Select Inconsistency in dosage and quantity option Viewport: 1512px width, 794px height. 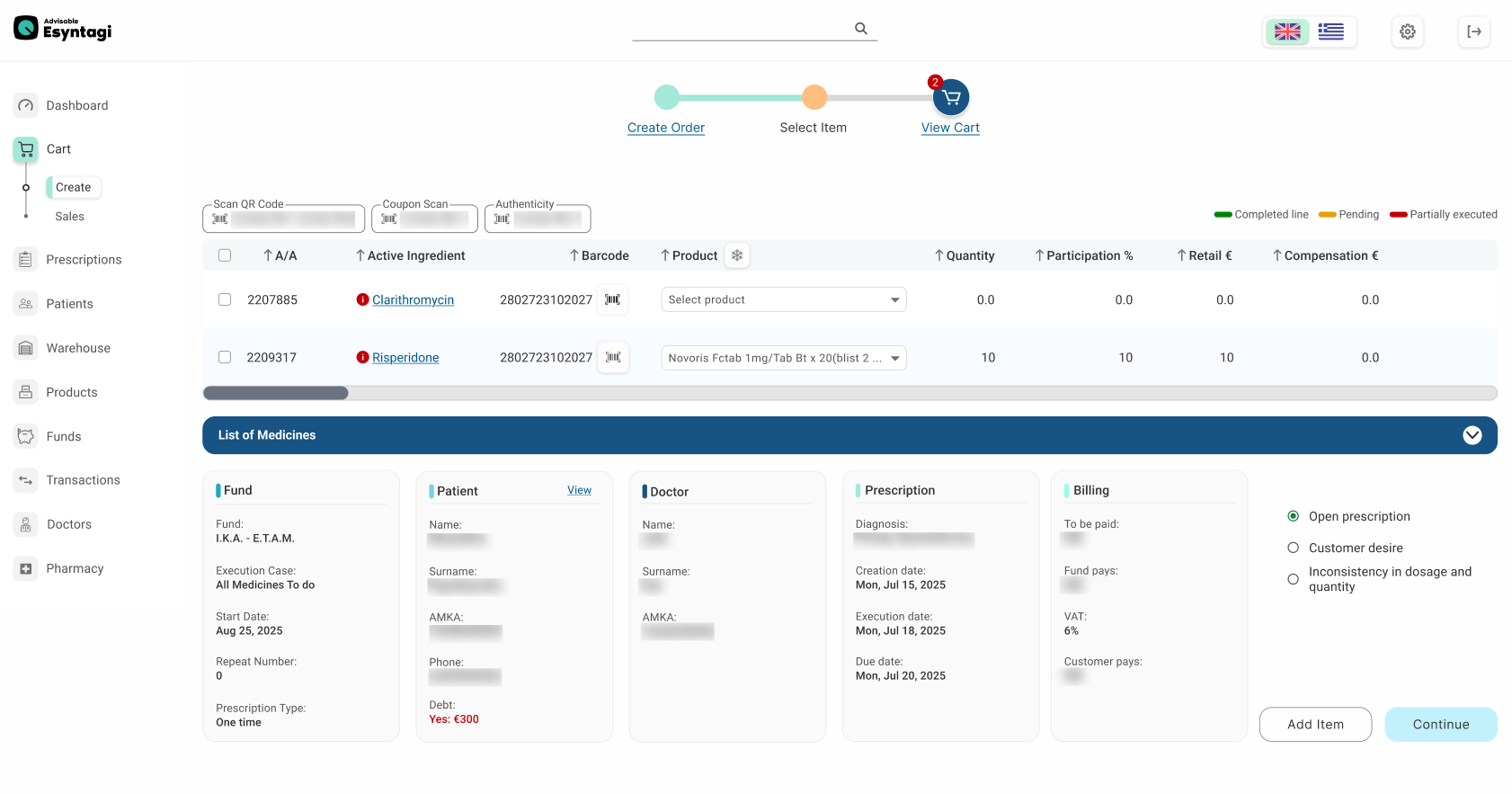[1293, 579]
